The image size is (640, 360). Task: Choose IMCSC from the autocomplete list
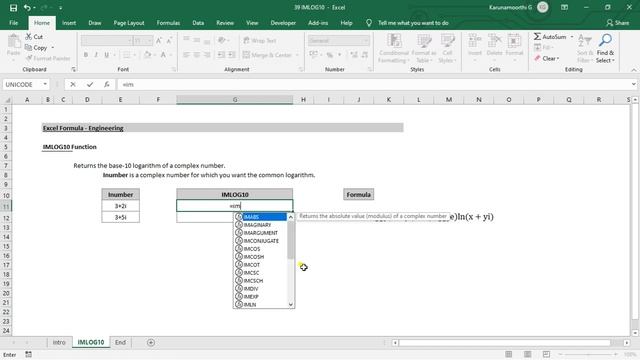261,273
